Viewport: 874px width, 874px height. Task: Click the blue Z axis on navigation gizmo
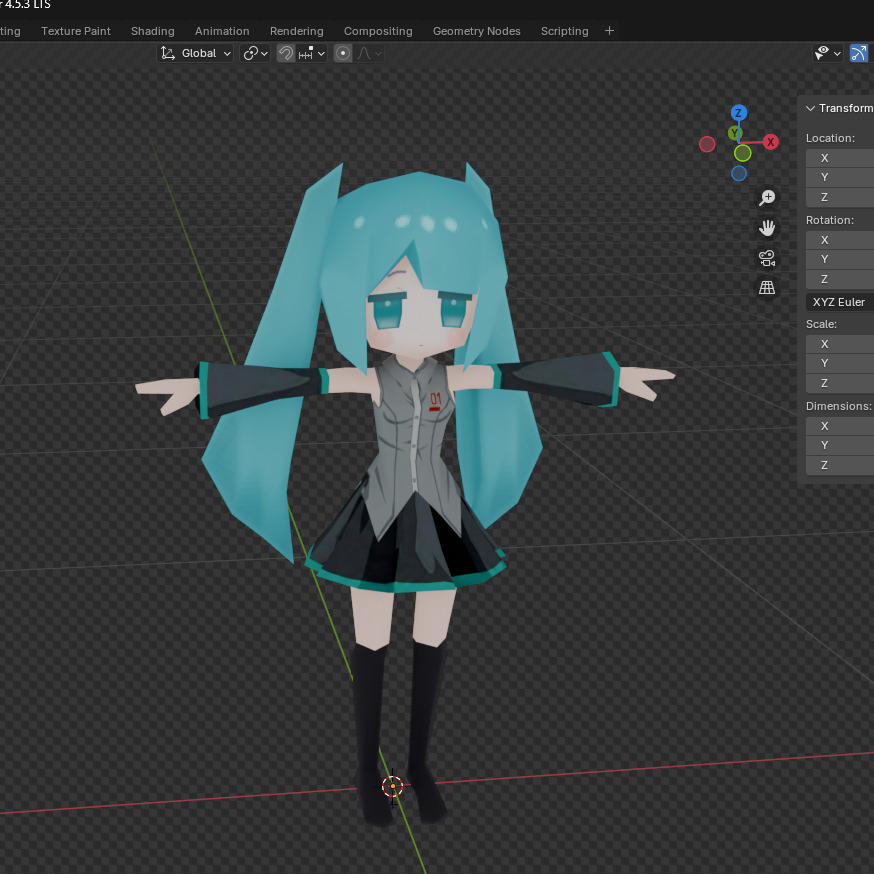click(x=739, y=113)
